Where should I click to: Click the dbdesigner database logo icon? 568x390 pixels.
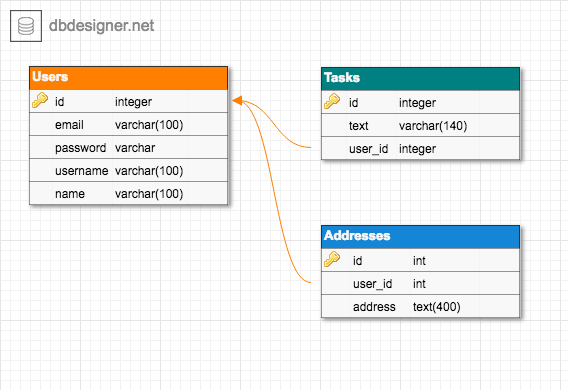[x=26, y=26]
